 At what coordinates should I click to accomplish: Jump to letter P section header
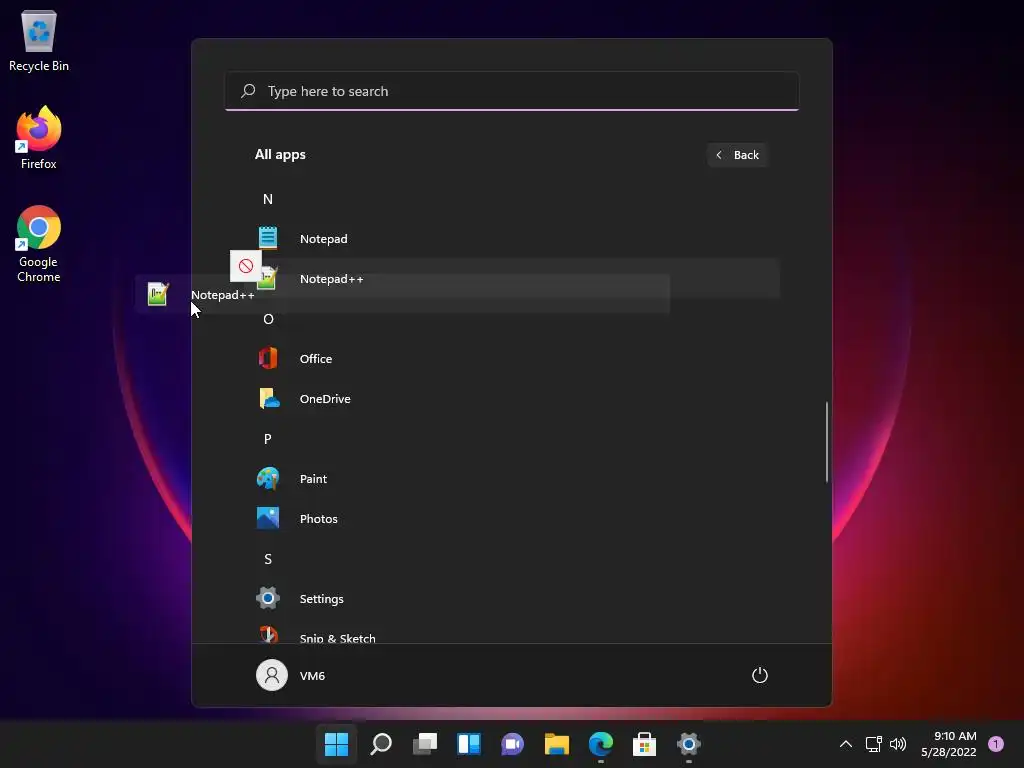[x=268, y=439]
